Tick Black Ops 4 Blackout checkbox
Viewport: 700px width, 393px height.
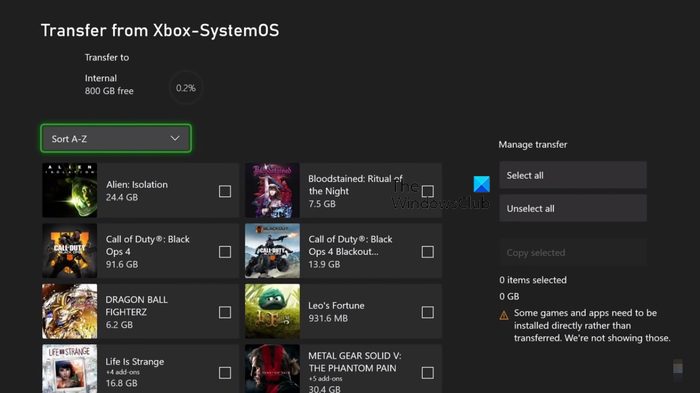(428, 252)
